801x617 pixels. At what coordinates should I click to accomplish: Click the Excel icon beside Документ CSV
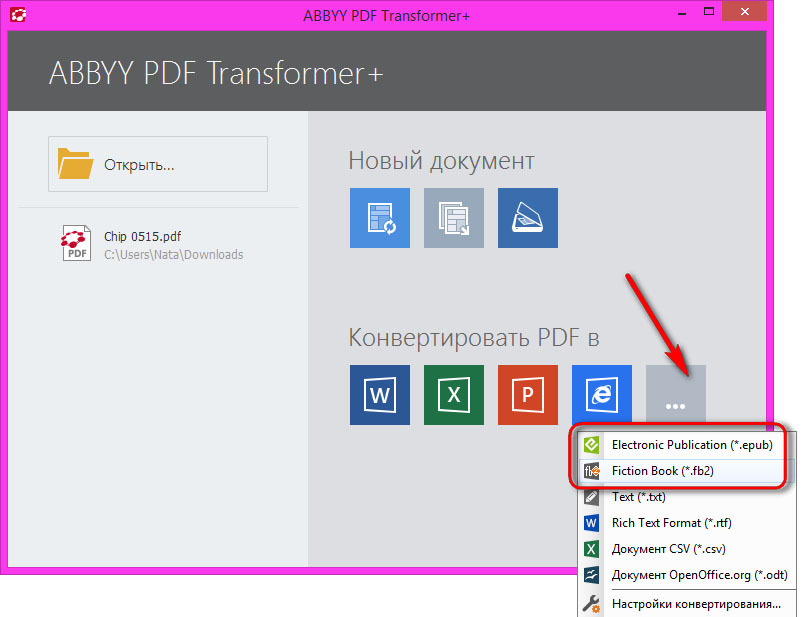[592, 549]
